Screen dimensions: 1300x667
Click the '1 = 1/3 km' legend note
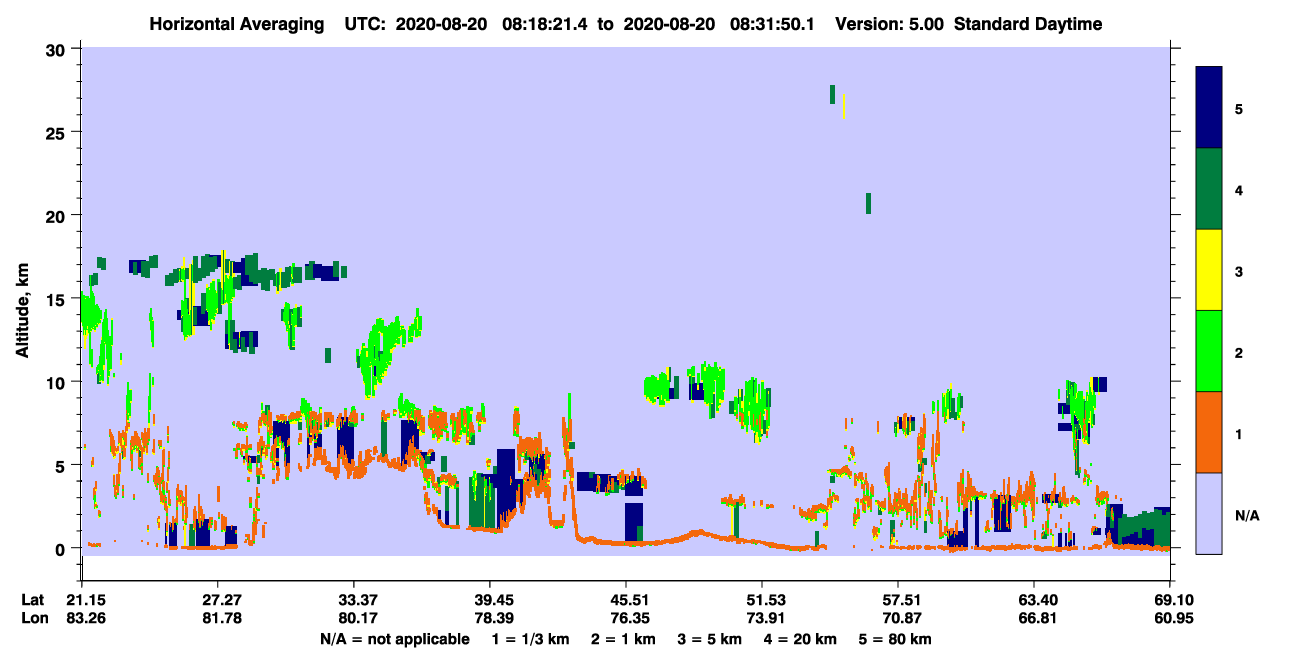pos(532,639)
